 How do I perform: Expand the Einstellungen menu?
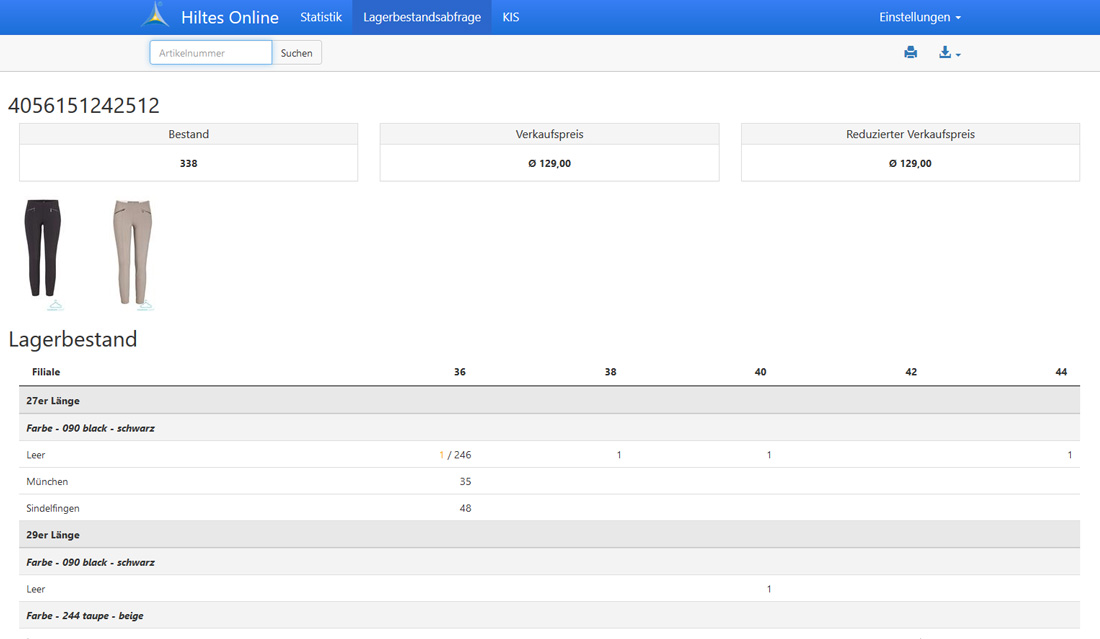(919, 17)
